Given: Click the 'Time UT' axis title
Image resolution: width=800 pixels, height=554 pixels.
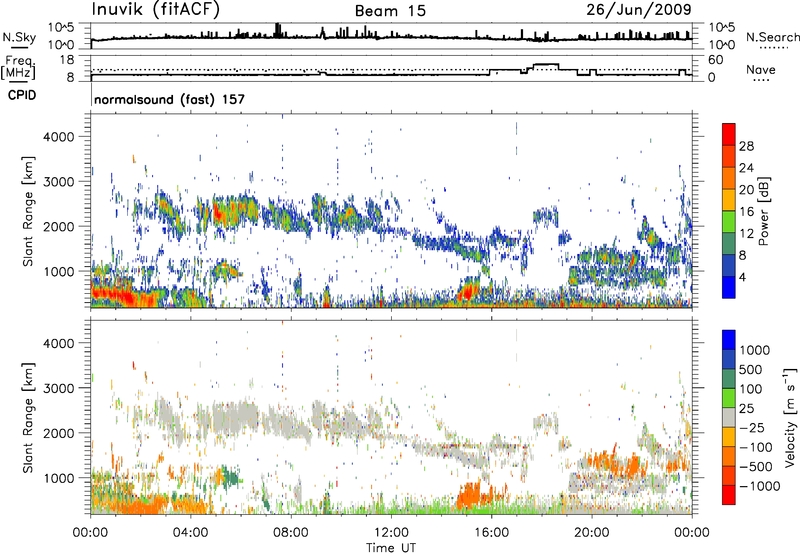Looking at the screenshot, I should pyautogui.click(x=391, y=547).
